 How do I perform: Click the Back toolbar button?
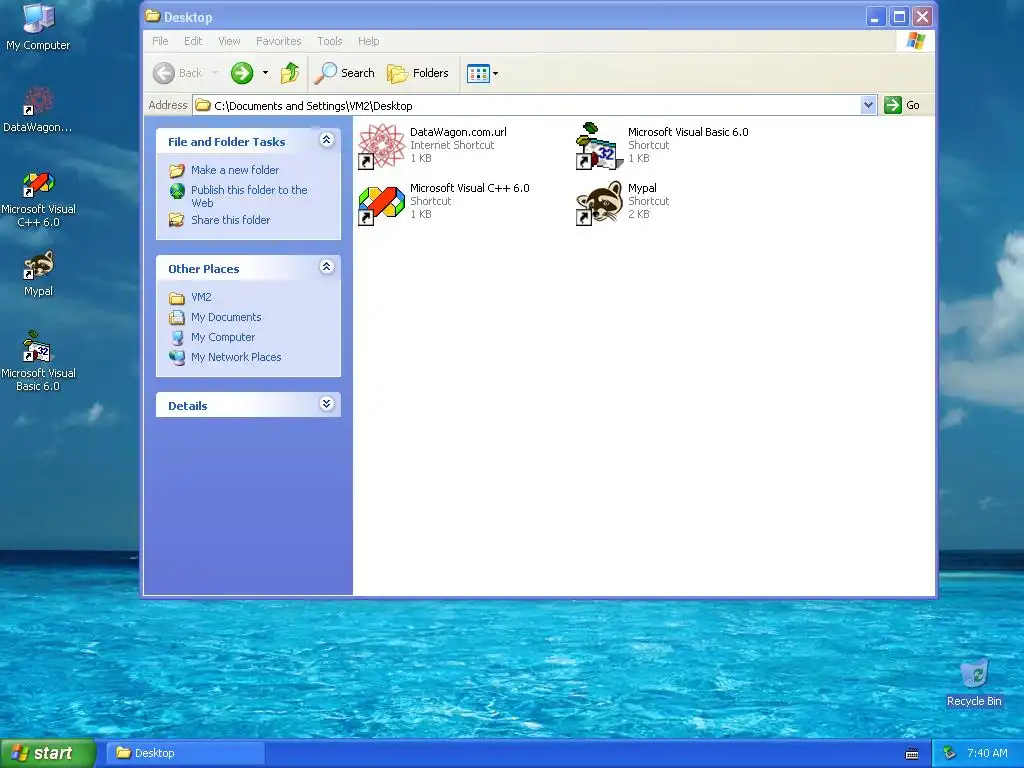(x=178, y=73)
